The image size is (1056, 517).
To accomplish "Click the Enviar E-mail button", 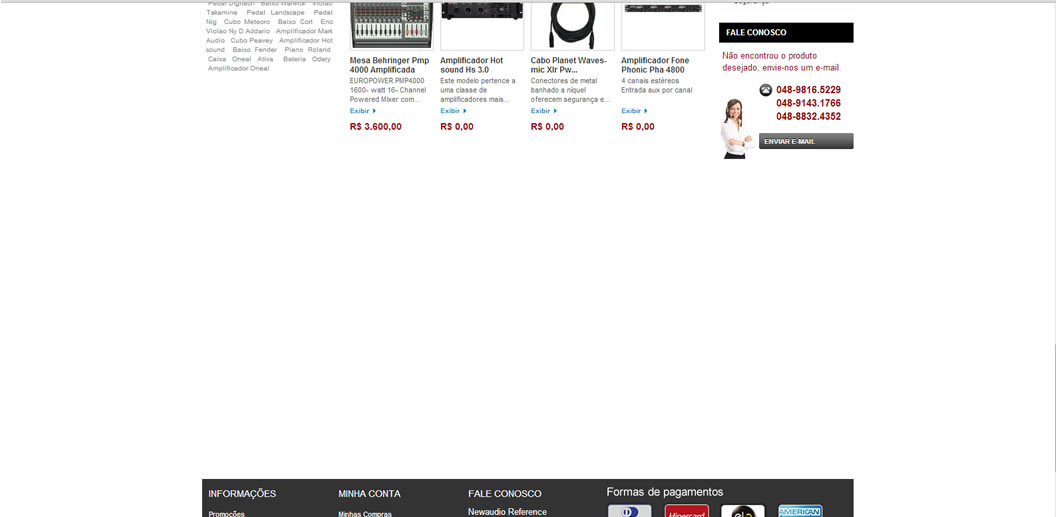I will click(x=805, y=141).
